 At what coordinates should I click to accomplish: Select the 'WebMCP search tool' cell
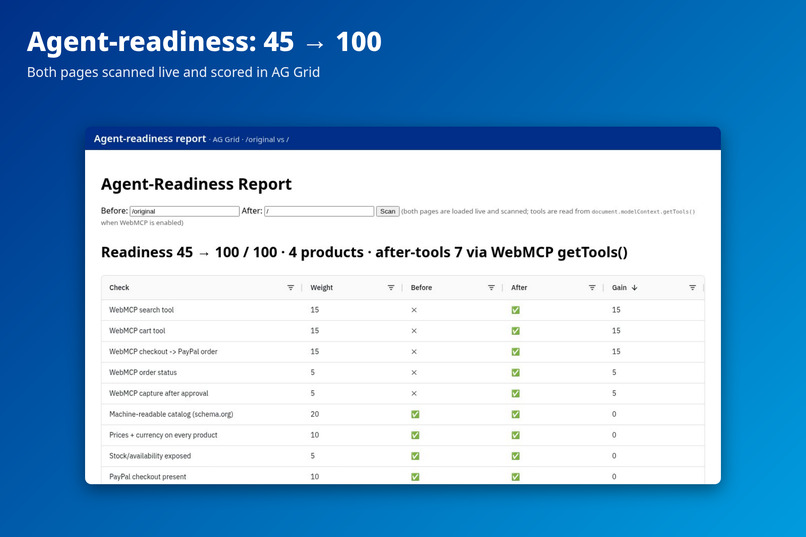pyautogui.click(x=141, y=310)
